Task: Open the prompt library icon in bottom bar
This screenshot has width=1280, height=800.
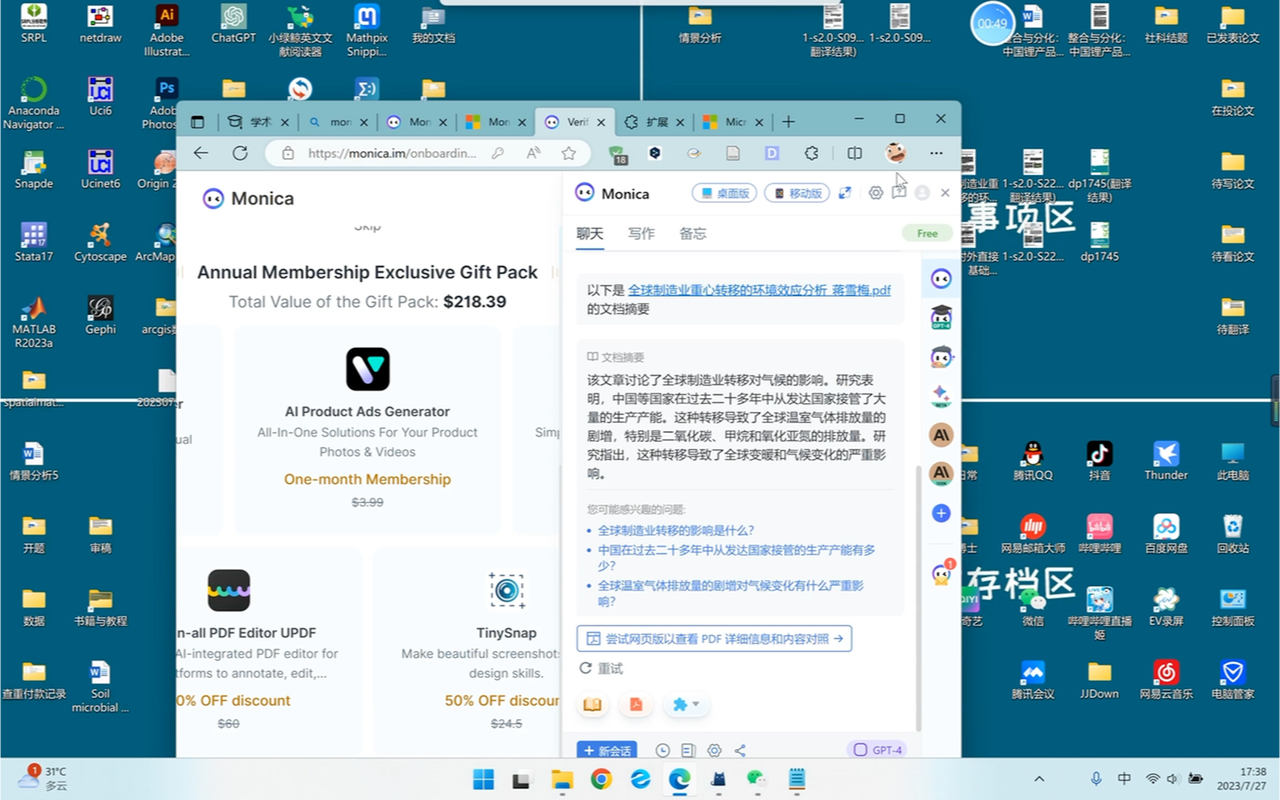Action: [688, 750]
